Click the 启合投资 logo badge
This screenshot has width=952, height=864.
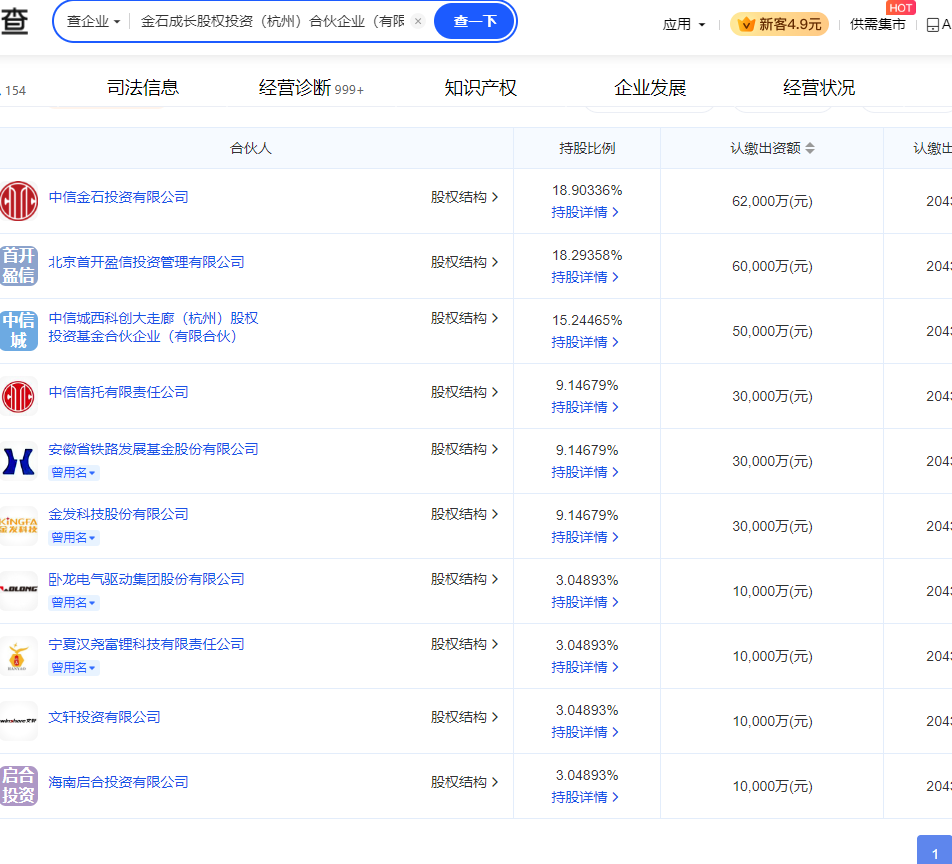tap(18, 786)
